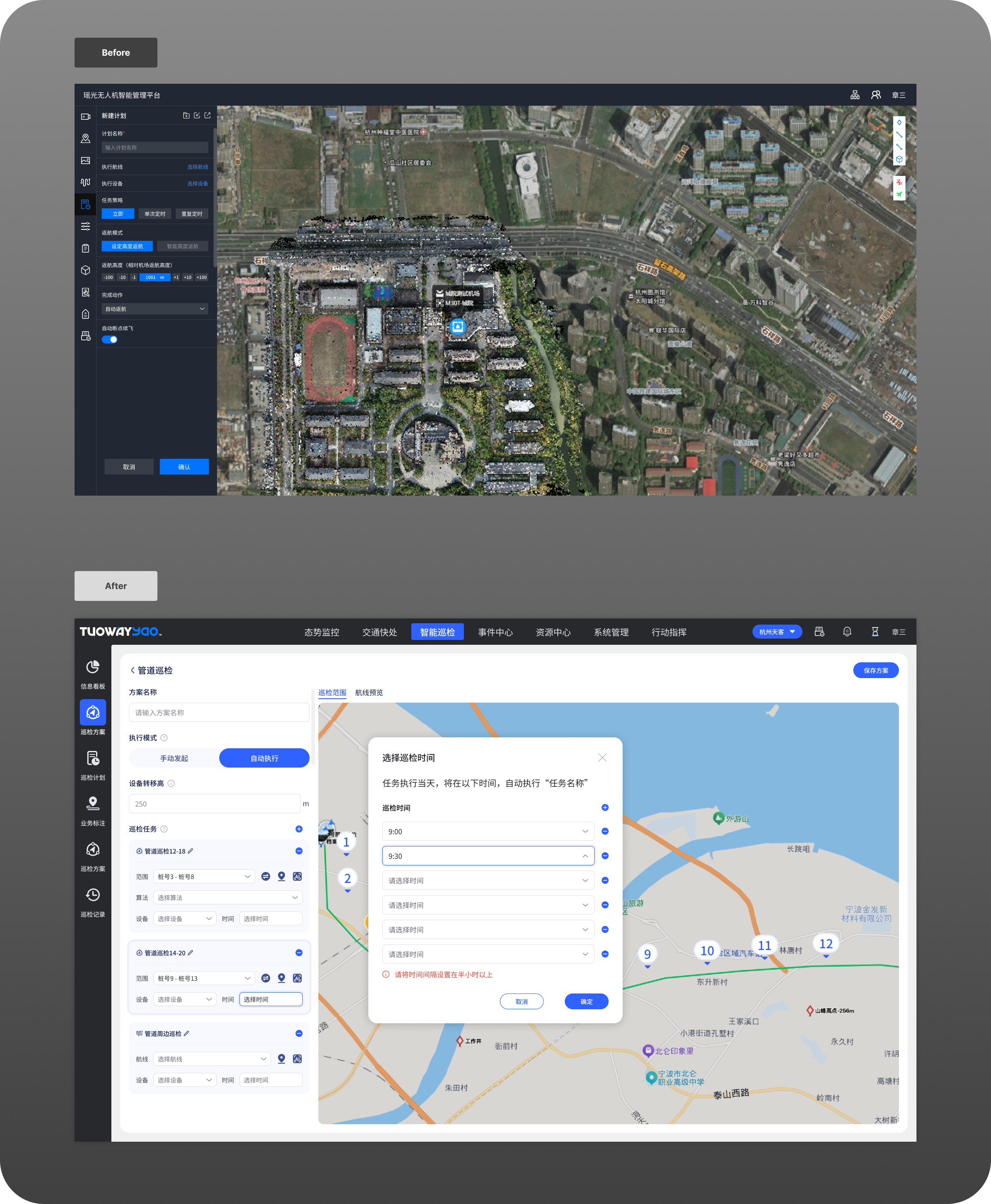
Task: Click the 保存方案 button
Action: 876,670
